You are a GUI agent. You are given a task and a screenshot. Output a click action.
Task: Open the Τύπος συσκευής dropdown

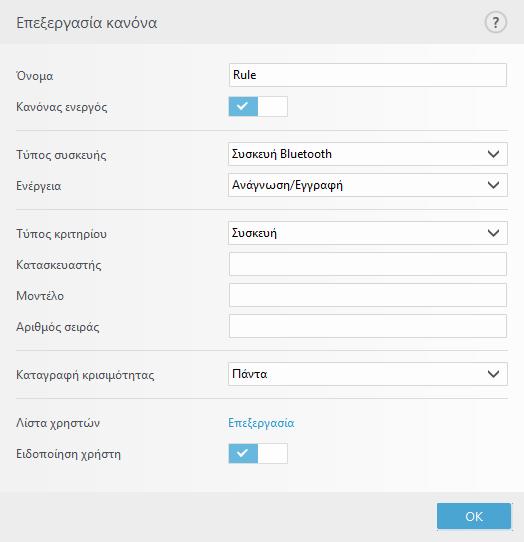[x=367, y=154]
